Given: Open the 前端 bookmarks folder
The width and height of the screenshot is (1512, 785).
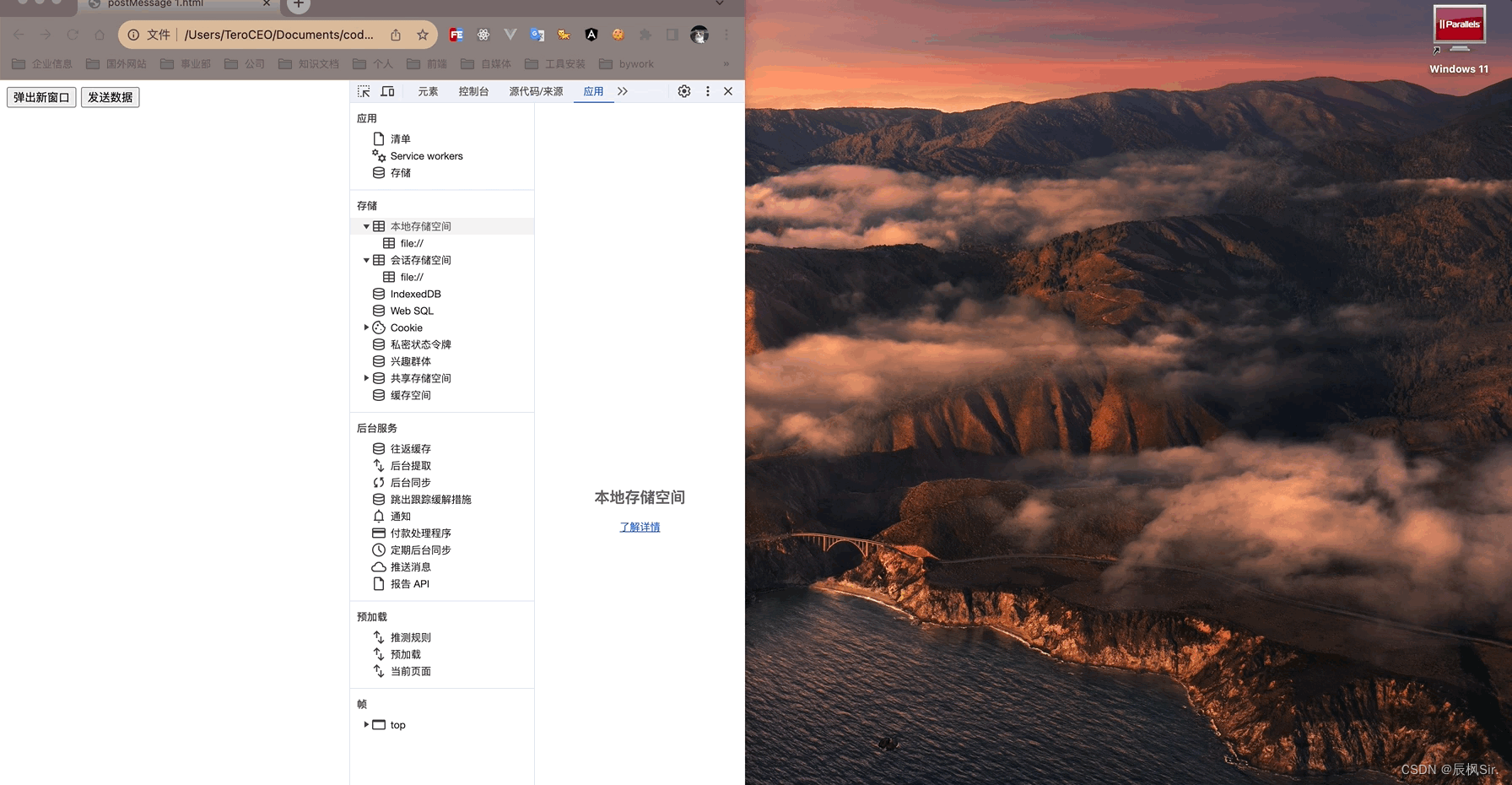Looking at the screenshot, I should [427, 64].
